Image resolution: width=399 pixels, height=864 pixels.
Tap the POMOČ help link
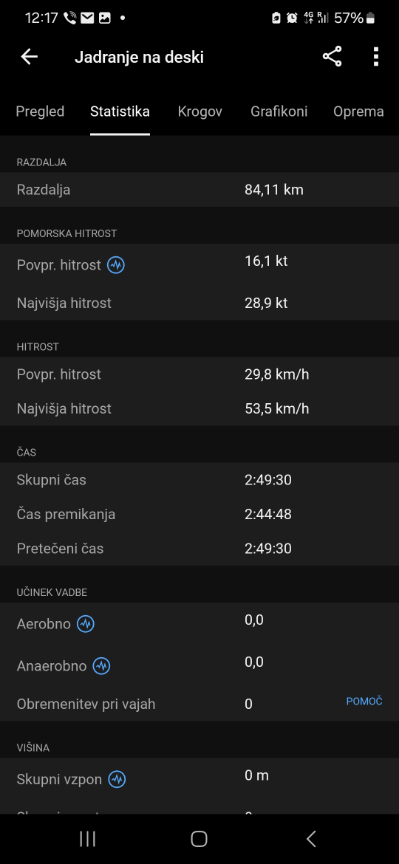[364, 701]
